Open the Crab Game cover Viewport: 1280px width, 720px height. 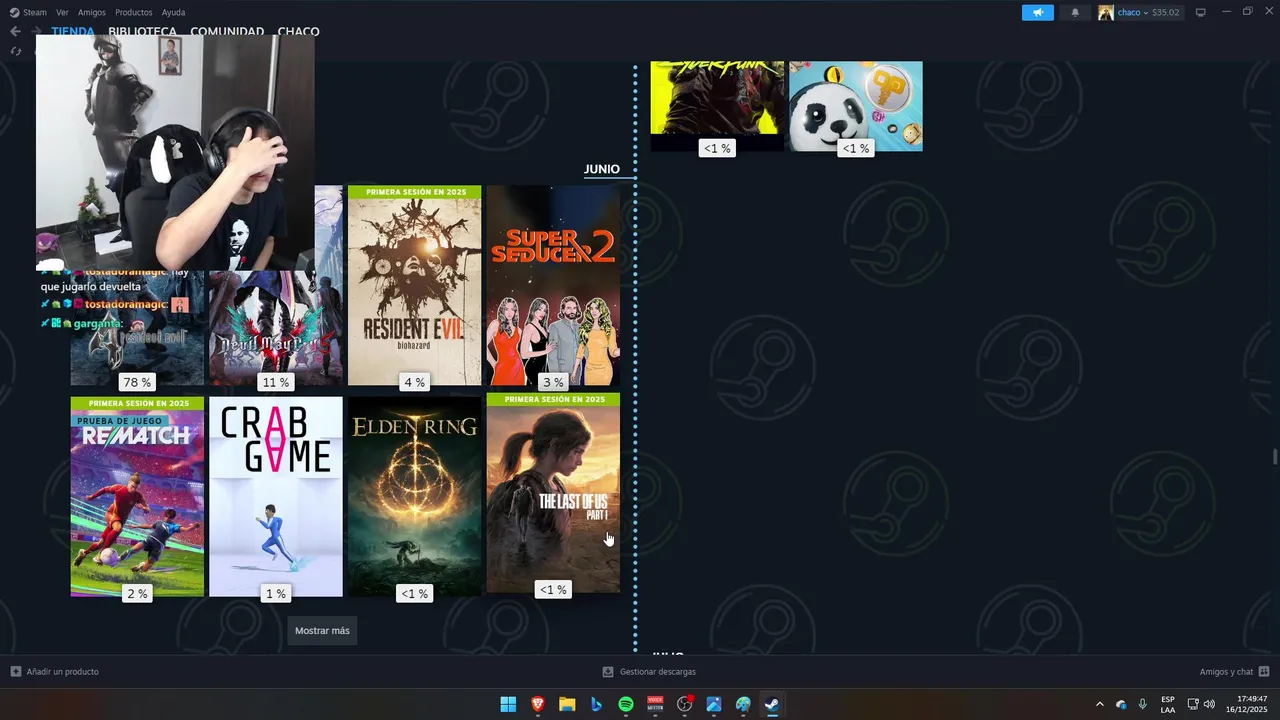tap(276, 496)
